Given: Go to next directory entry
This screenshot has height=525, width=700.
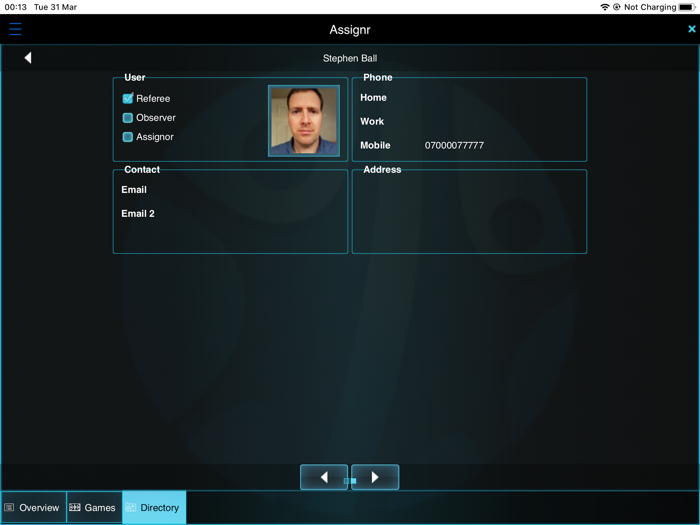Looking at the screenshot, I should click(x=375, y=477).
